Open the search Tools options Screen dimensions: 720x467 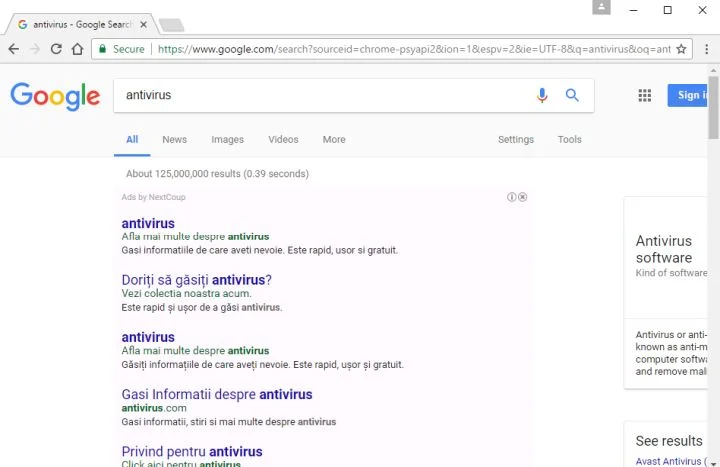569,140
